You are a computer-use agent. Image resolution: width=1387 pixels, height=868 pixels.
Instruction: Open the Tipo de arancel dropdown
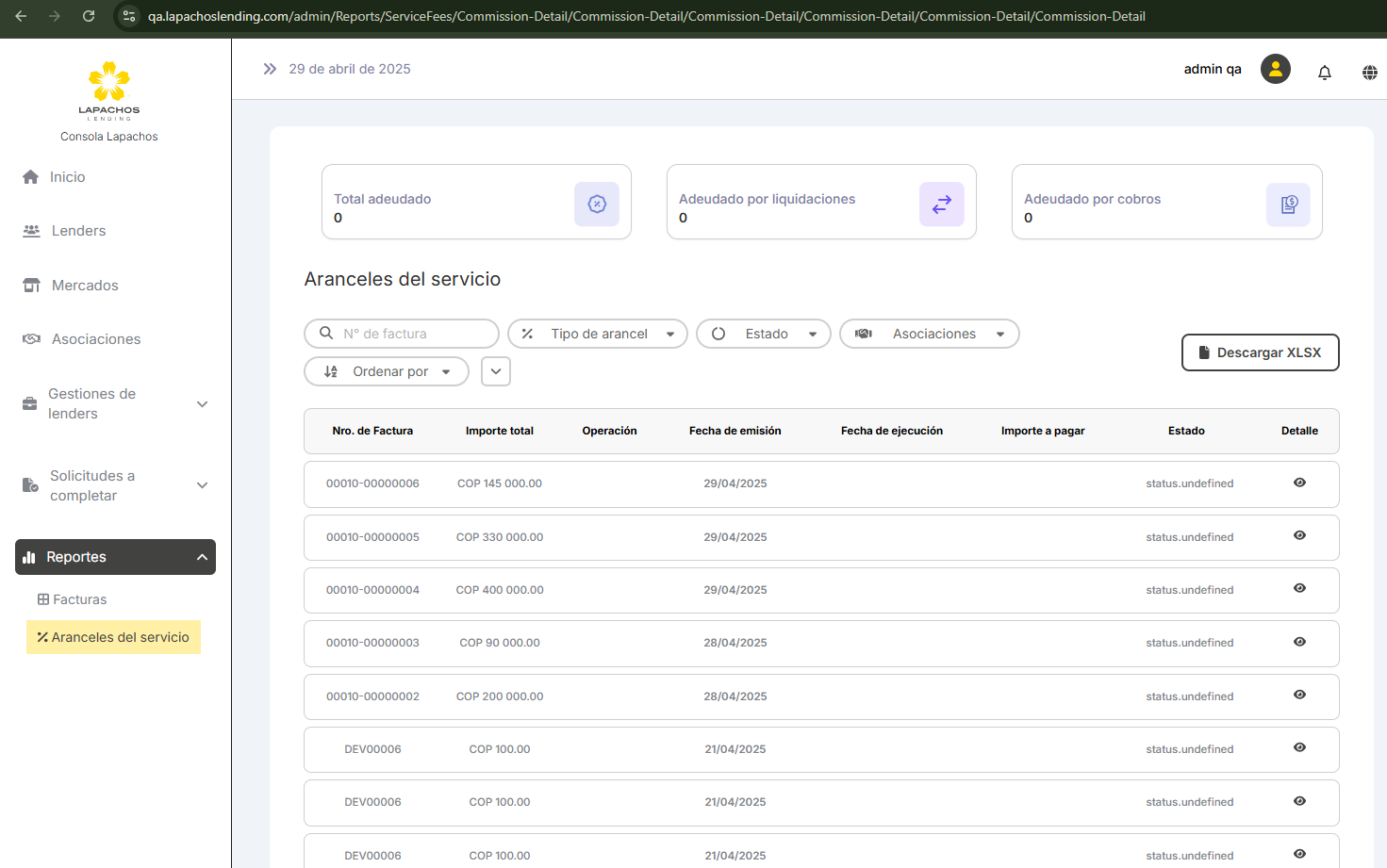[598, 334]
